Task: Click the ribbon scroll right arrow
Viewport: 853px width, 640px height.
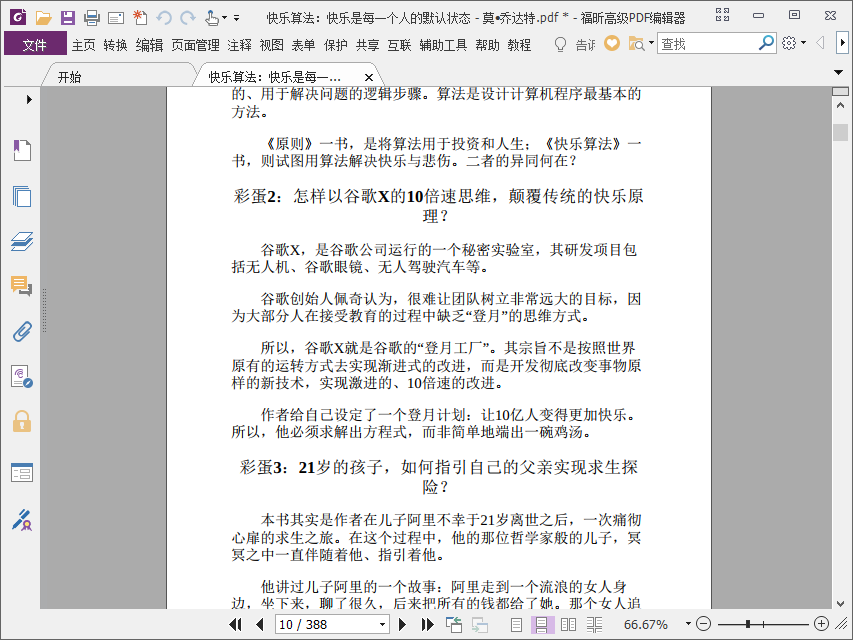Action: click(842, 43)
